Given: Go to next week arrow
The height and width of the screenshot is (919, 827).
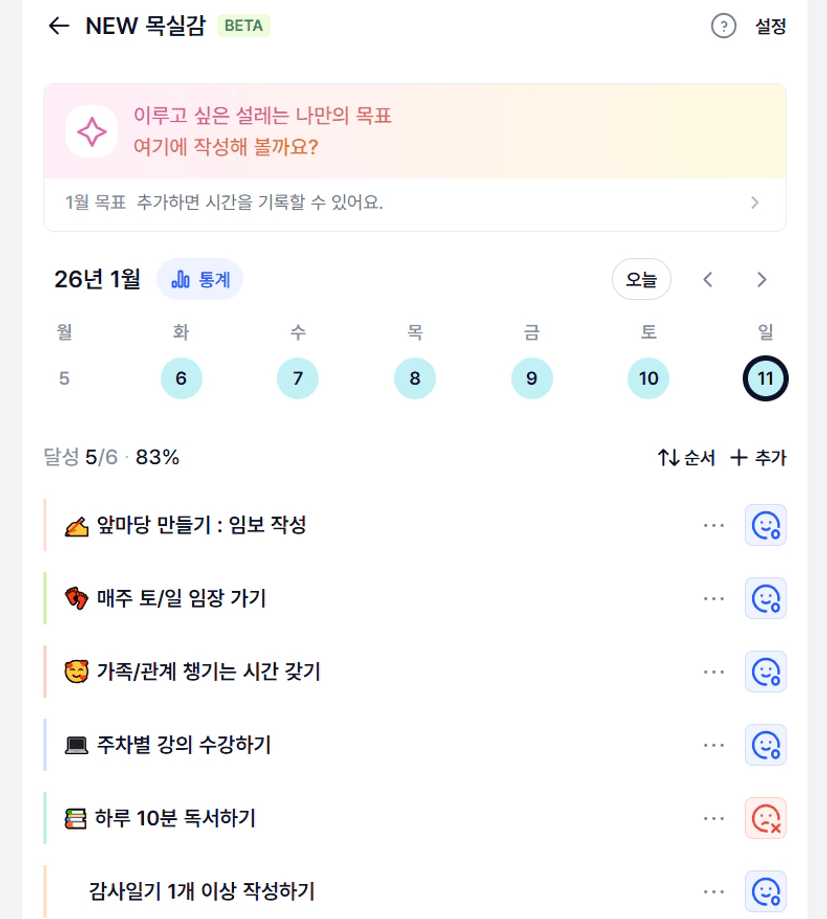Looking at the screenshot, I should click(x=762, y=279).
